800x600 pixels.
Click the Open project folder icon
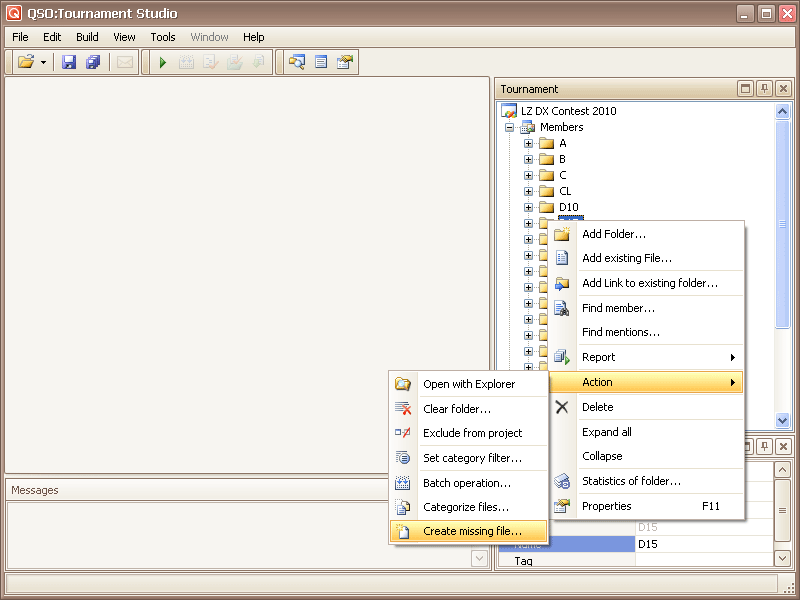pos(26,62)
